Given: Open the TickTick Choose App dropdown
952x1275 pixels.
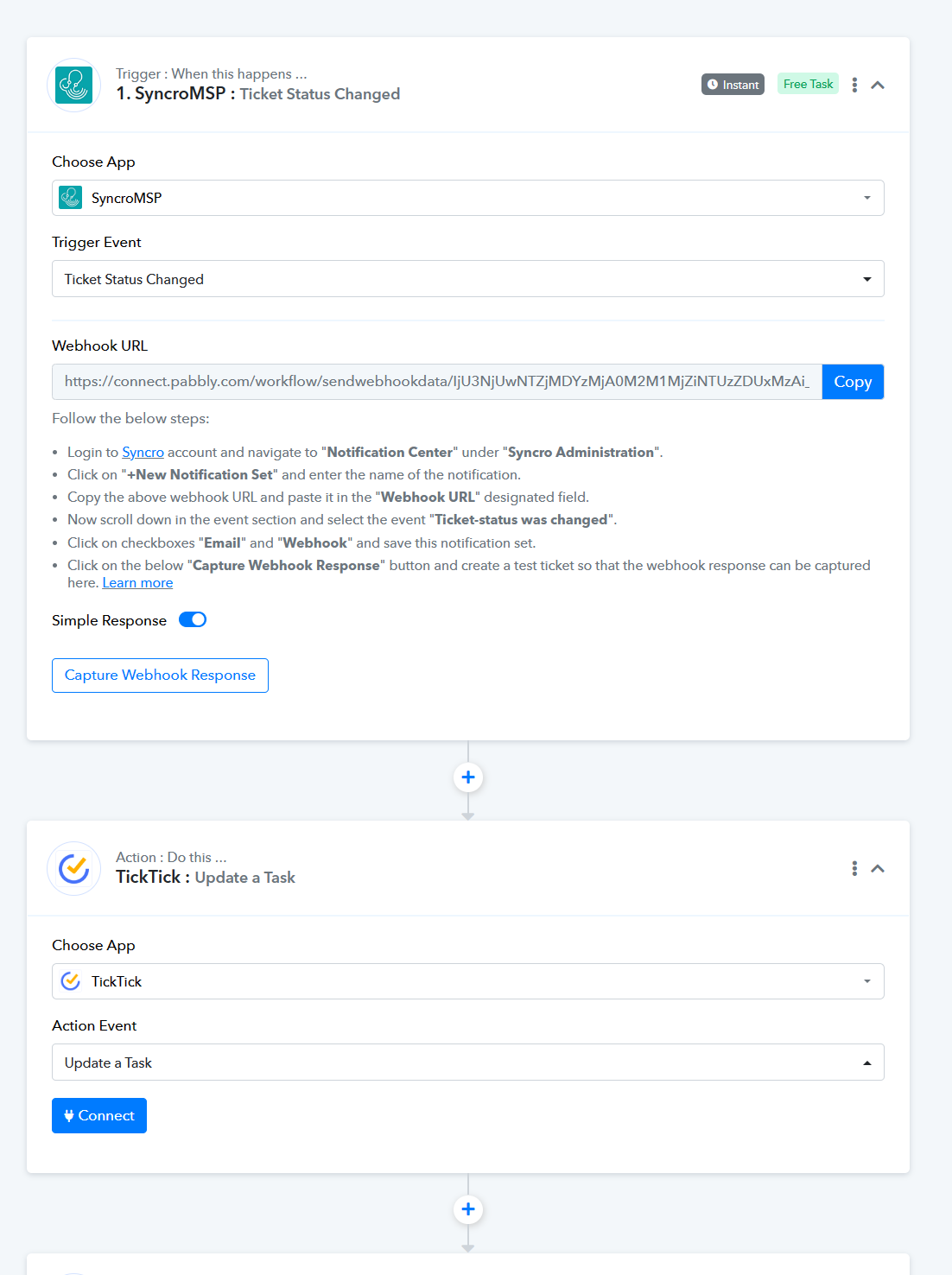Looking at the screenshot, I should [x=468, y=981].
